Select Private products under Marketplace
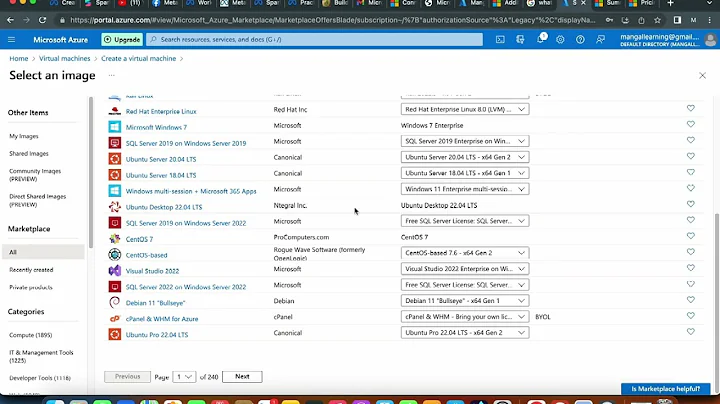 [31, 287]
